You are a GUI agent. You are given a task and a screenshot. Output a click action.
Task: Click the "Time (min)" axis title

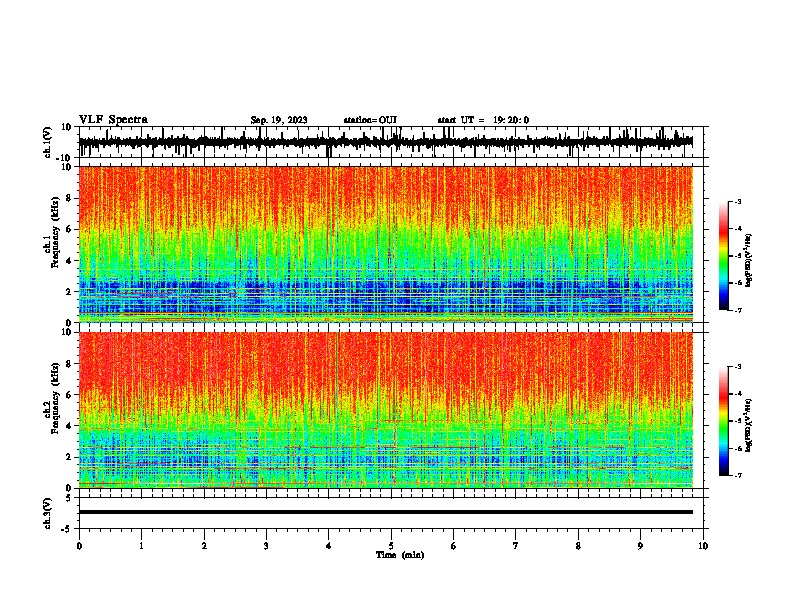[400, 555]
